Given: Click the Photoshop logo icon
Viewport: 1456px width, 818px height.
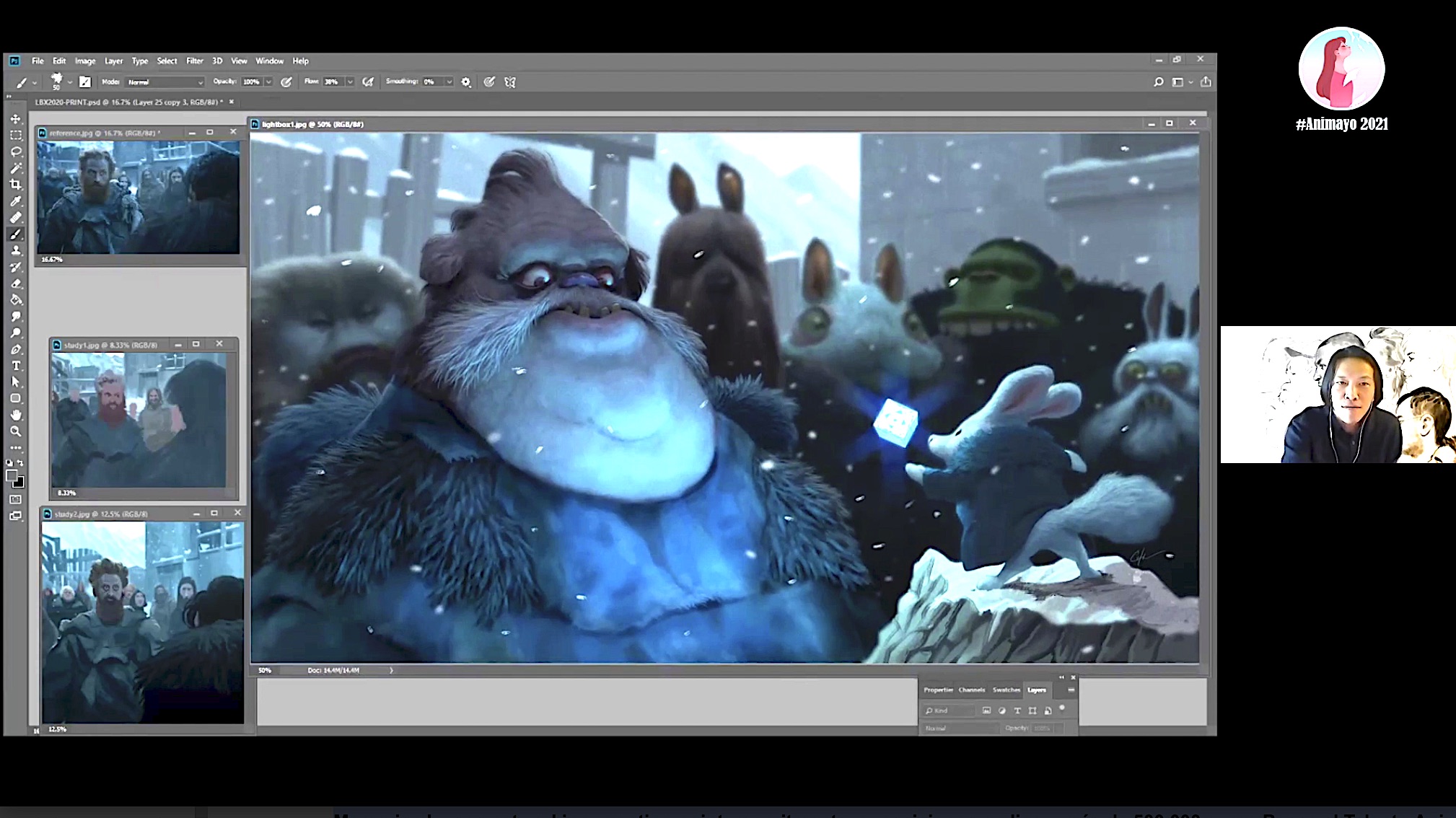Looking at the screenshot, I should coord(14,61).
